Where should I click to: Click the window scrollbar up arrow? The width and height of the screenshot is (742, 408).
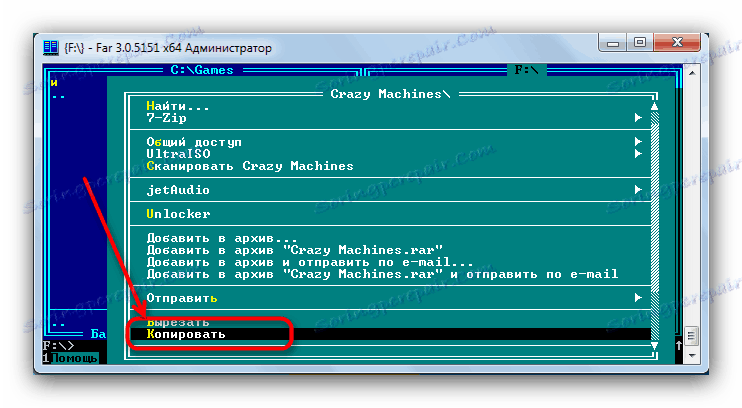click(692, 73)
